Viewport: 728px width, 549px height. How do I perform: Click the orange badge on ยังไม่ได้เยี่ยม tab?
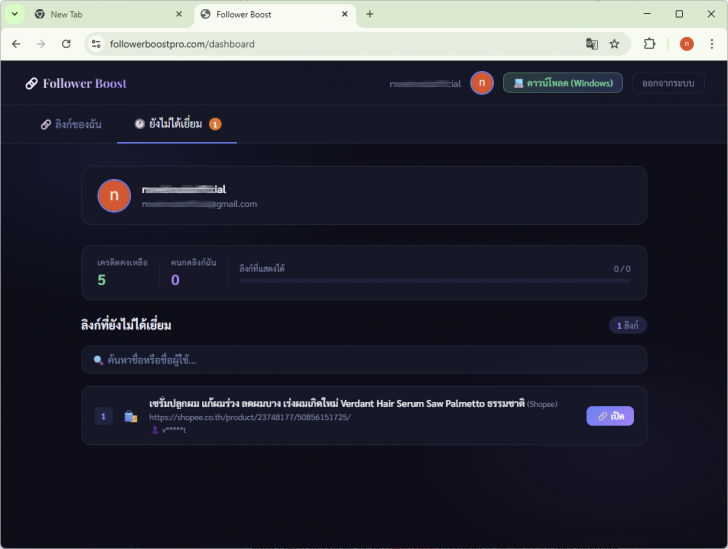click(x=215, y=124)
